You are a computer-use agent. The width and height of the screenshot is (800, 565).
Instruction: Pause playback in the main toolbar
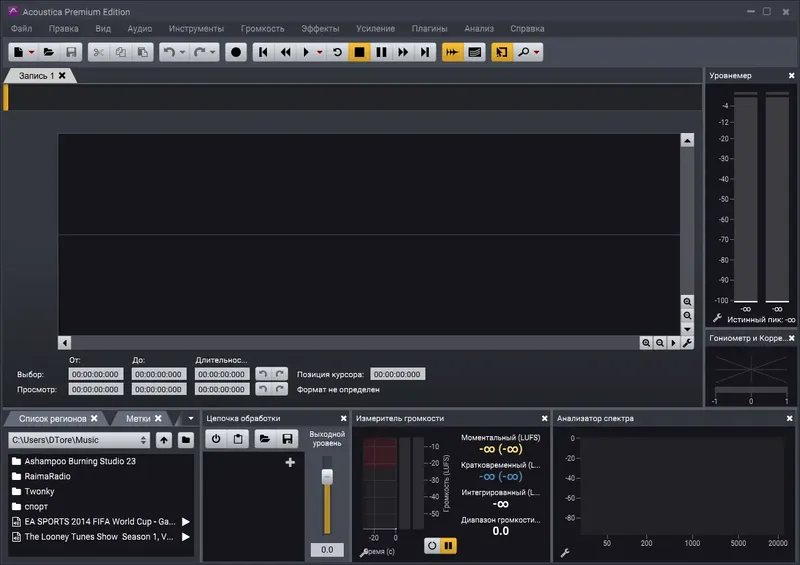click(381, 52)
